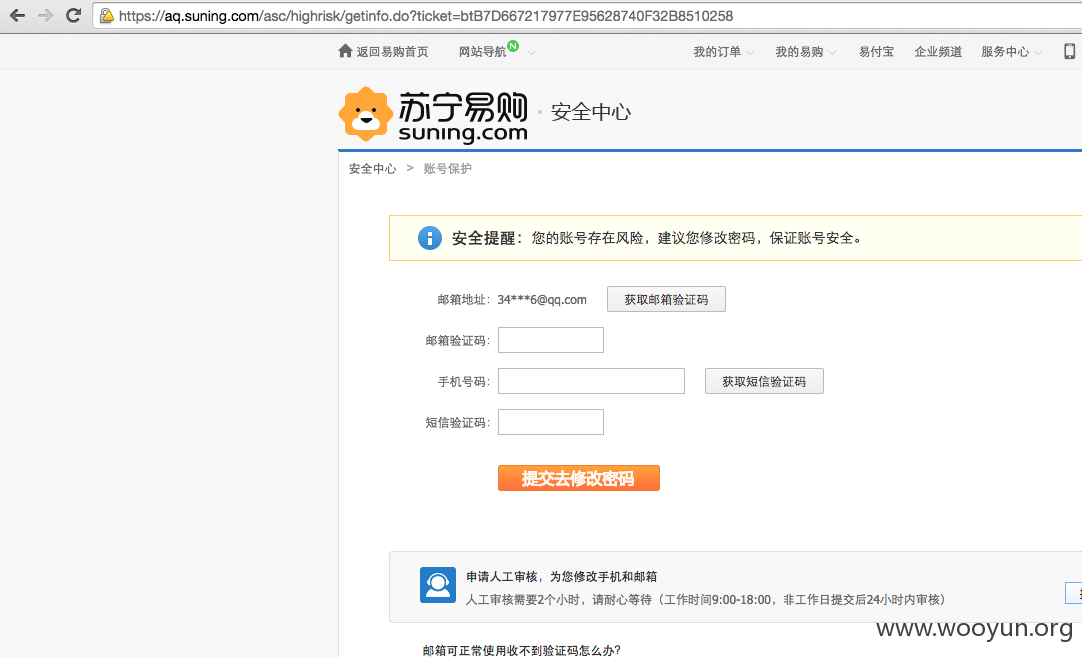Click the home icon beside 返回易购首页

[345, 50]
